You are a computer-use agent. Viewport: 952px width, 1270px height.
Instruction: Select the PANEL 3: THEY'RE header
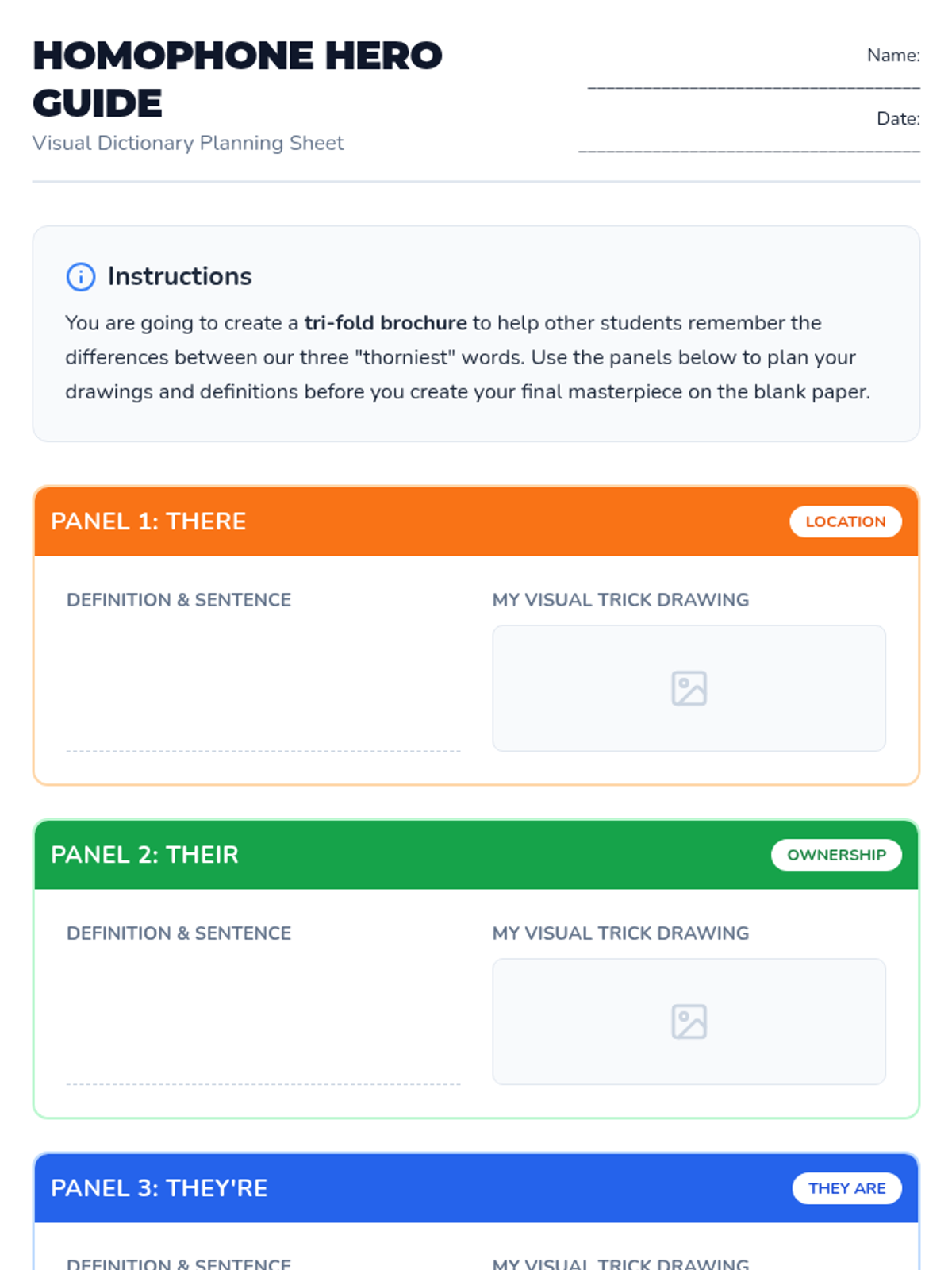coord(159,1188)
